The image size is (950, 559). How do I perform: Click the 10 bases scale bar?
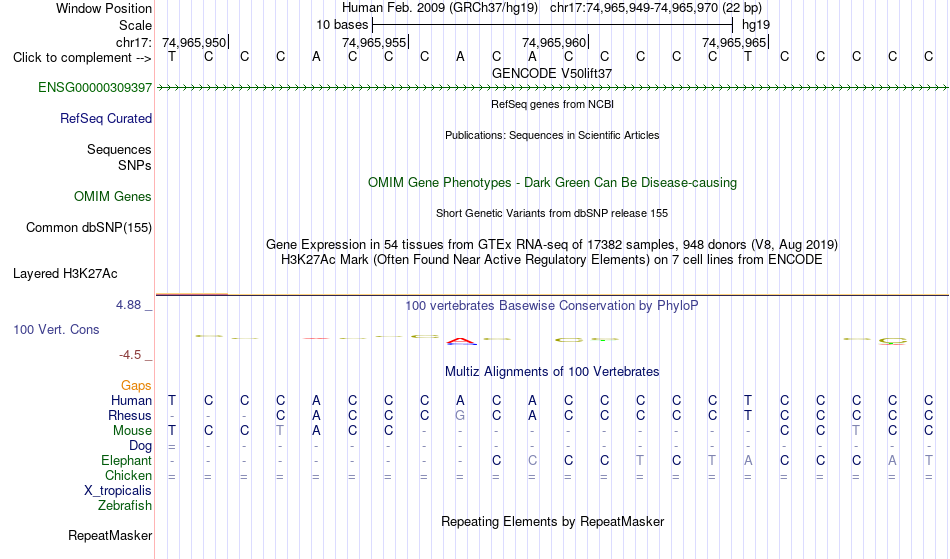point(553,25)
